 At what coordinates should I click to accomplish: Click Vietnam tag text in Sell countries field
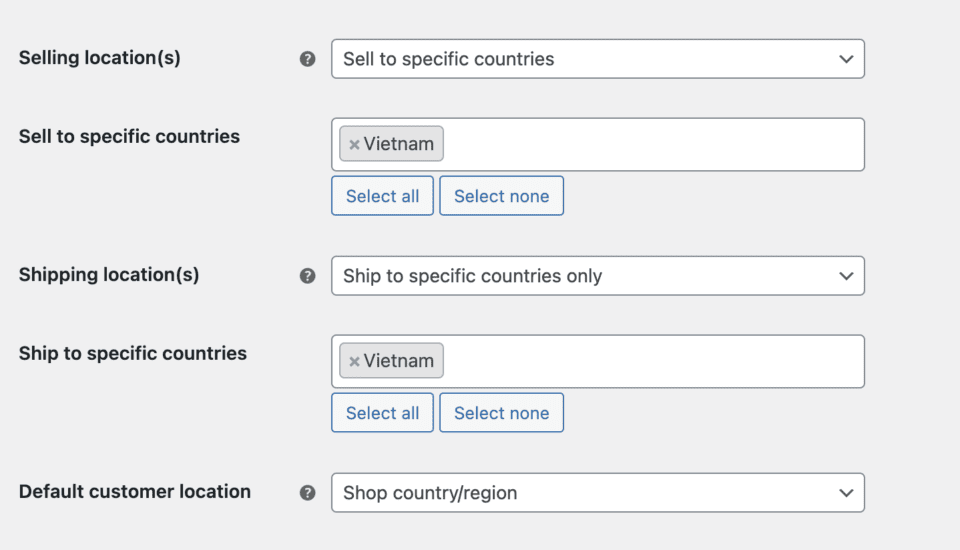point(399,144)
